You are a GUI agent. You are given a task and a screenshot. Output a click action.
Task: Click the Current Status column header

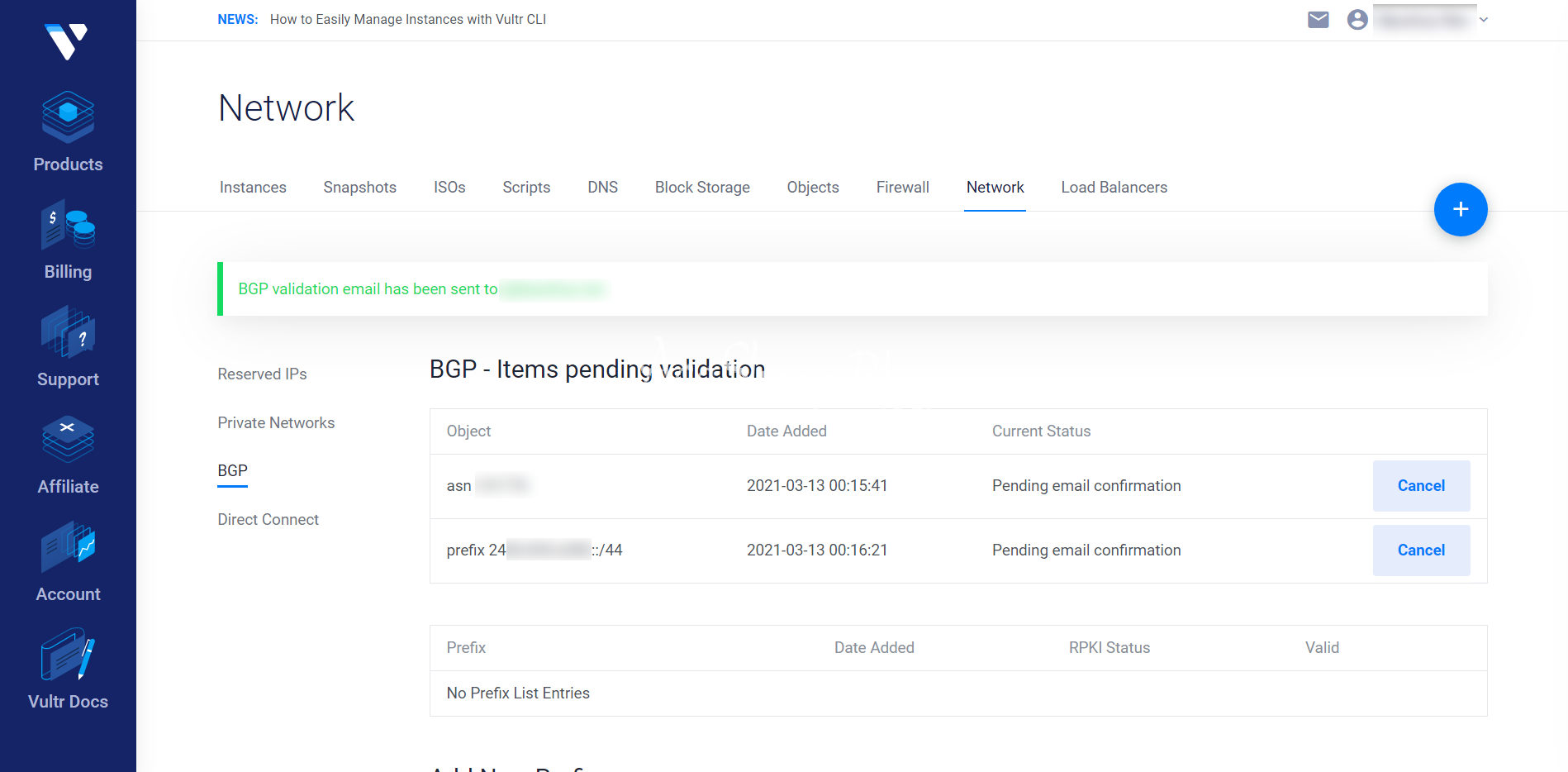click(x=1041, y=431)
